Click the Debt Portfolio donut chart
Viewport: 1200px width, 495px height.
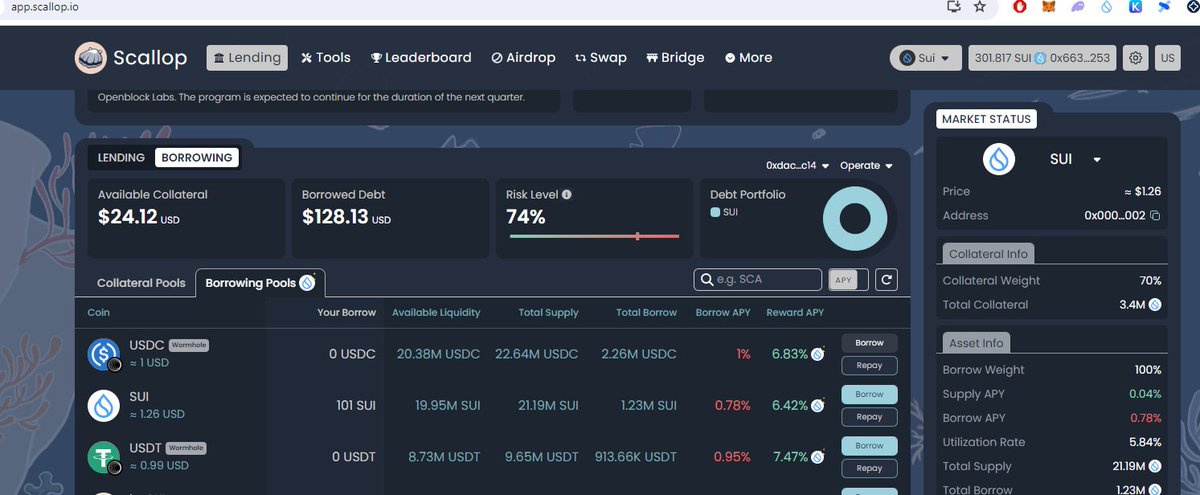click(855, 218)
